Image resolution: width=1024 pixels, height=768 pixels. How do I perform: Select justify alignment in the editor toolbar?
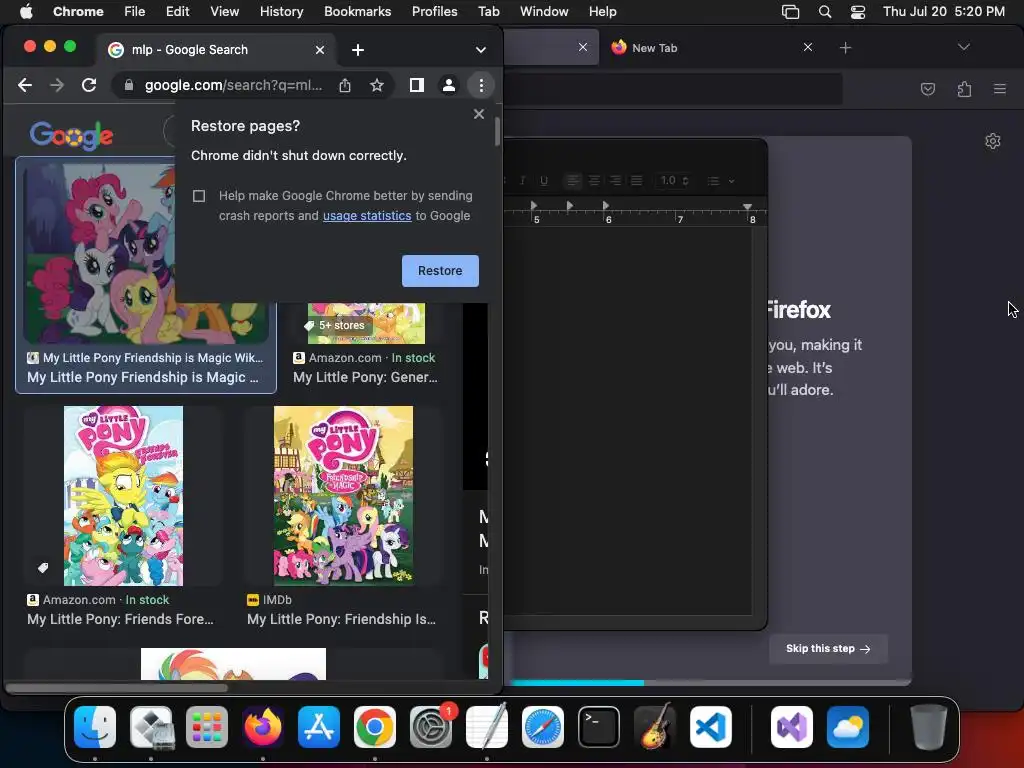point(637,180)
